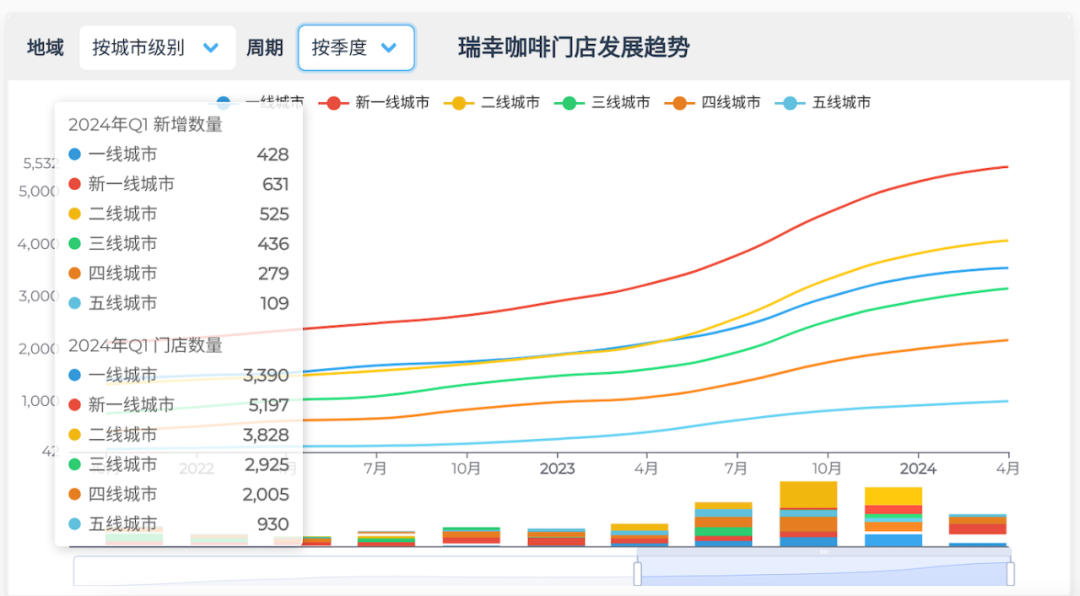Click the chevron arrow in 按季度 selector

tap(389, 48)
